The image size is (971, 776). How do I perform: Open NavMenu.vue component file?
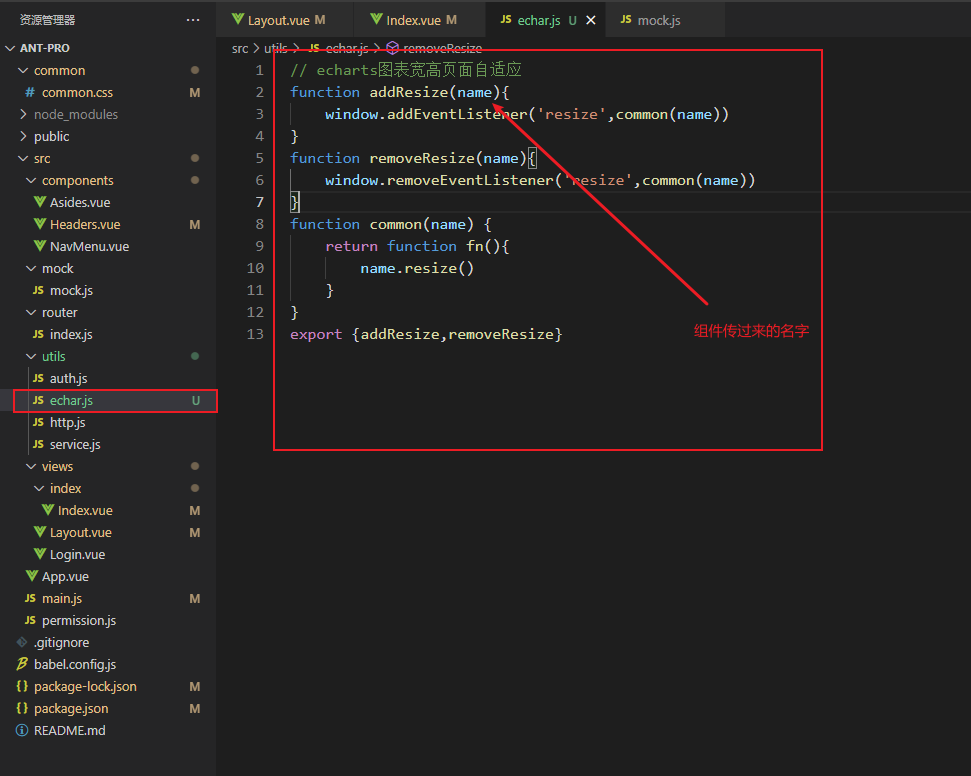(108, 246)
